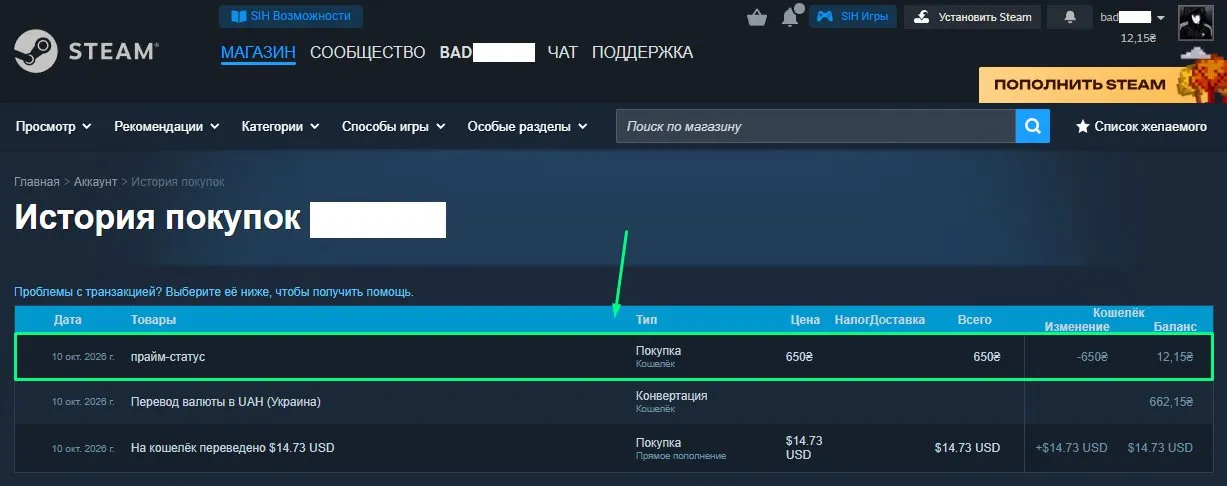Viewport: 1227px width, 486px height.
Task: Expand the Категории dropdown
Action: pos(280,127)
